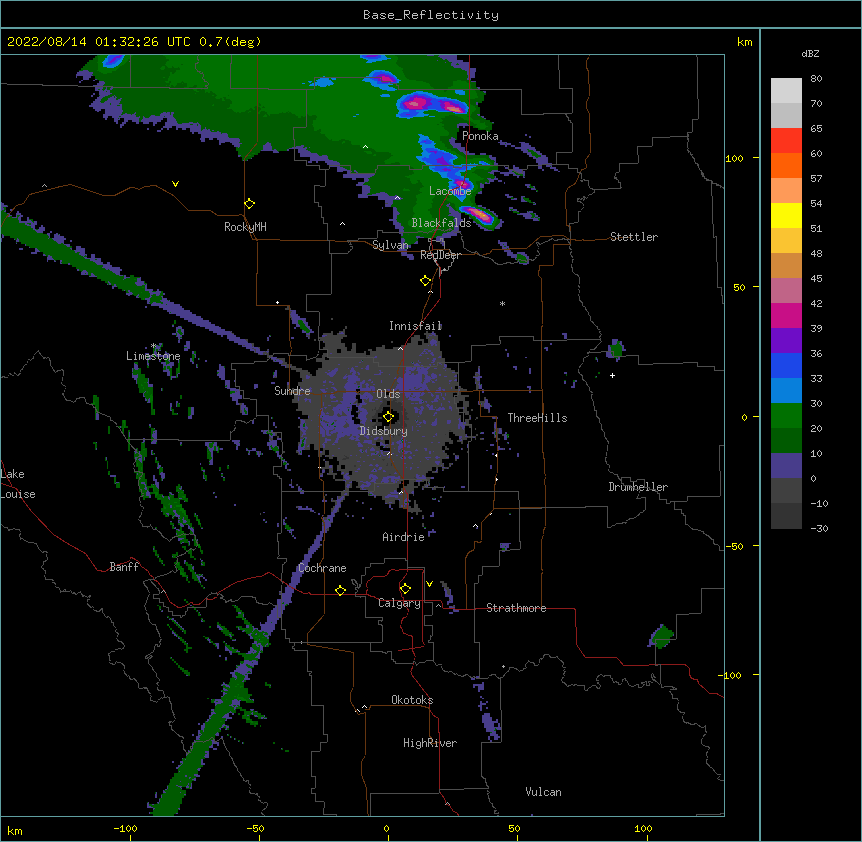The image size is (862, 842).
Task: Click the Base_Reflectivity title text
Action: pyautogui.click(x=431, y=15)
